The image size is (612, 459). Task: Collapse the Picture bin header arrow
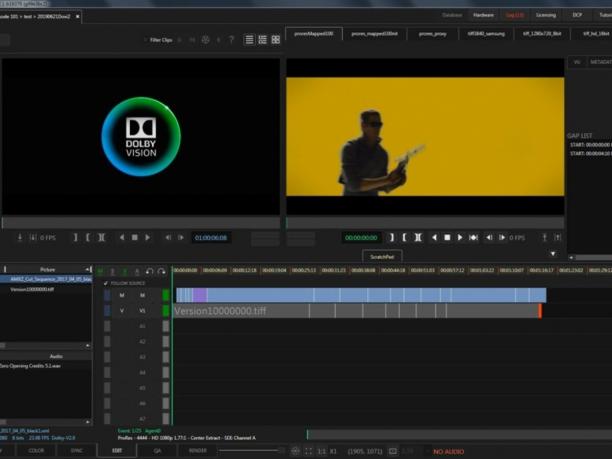[x=88, y=269]
